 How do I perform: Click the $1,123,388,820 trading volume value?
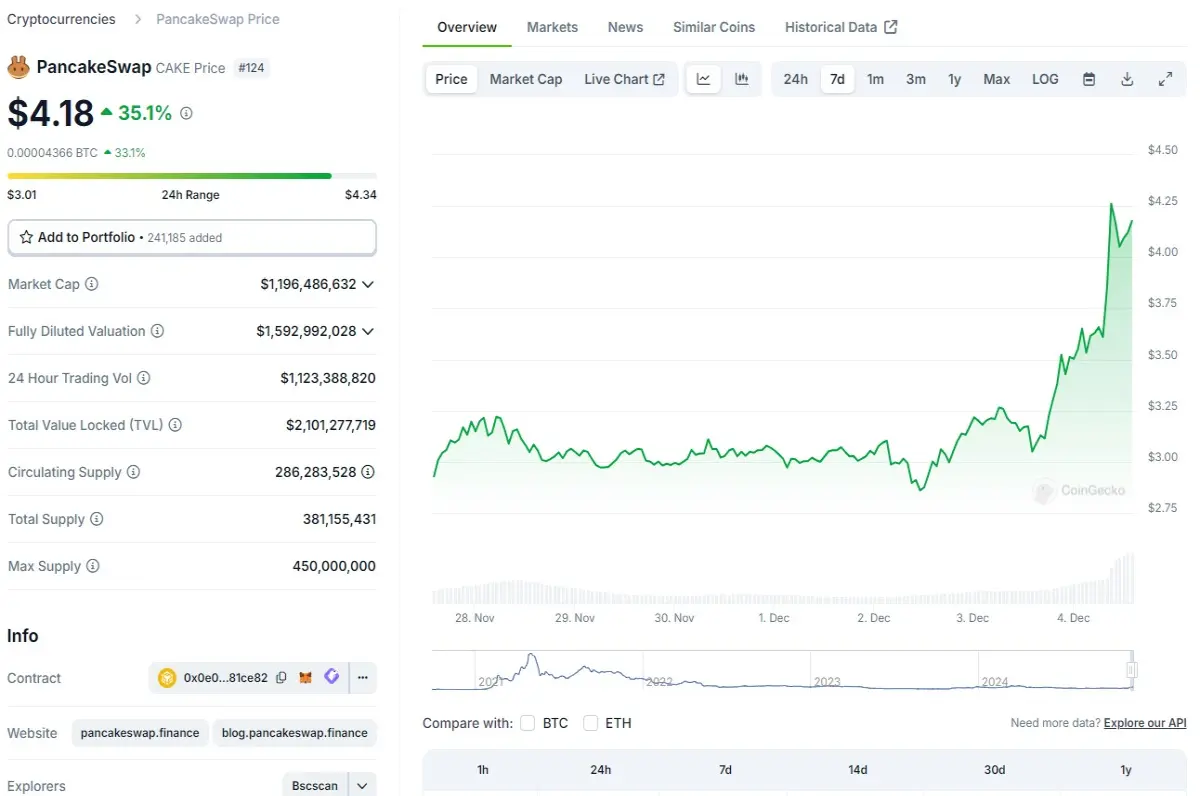pyautogui.click(x=328, y=378)
